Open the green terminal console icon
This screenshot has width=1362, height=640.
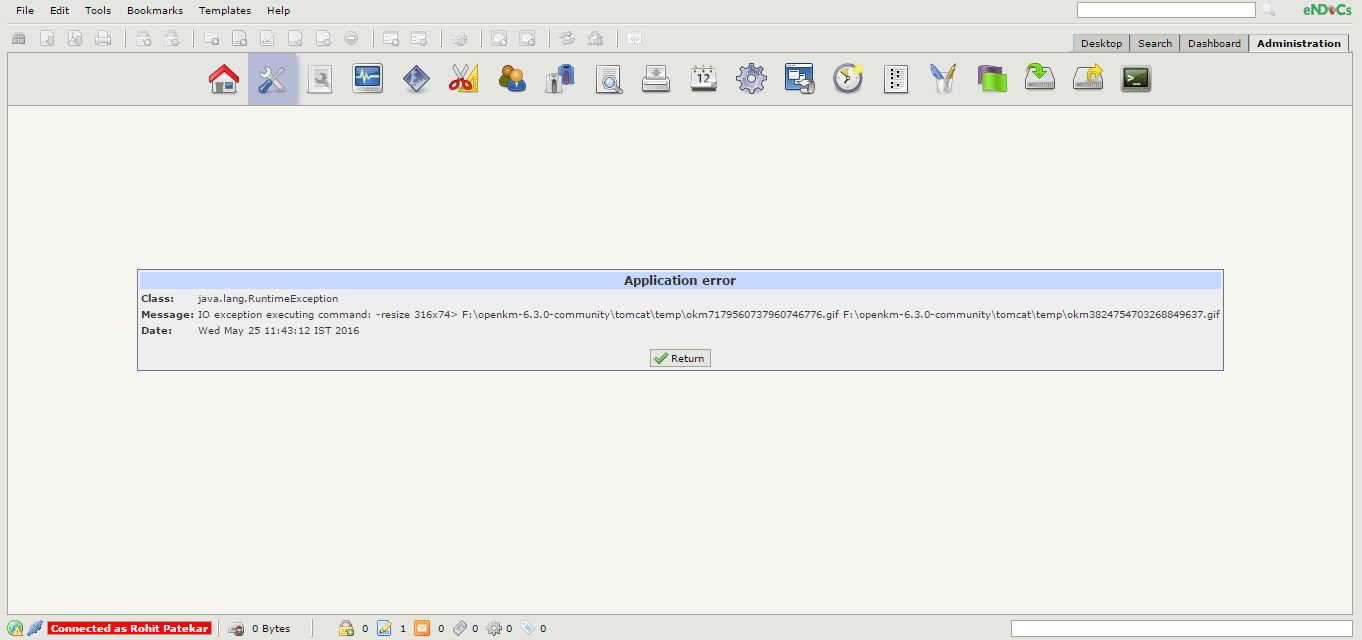click(1136, 79)
